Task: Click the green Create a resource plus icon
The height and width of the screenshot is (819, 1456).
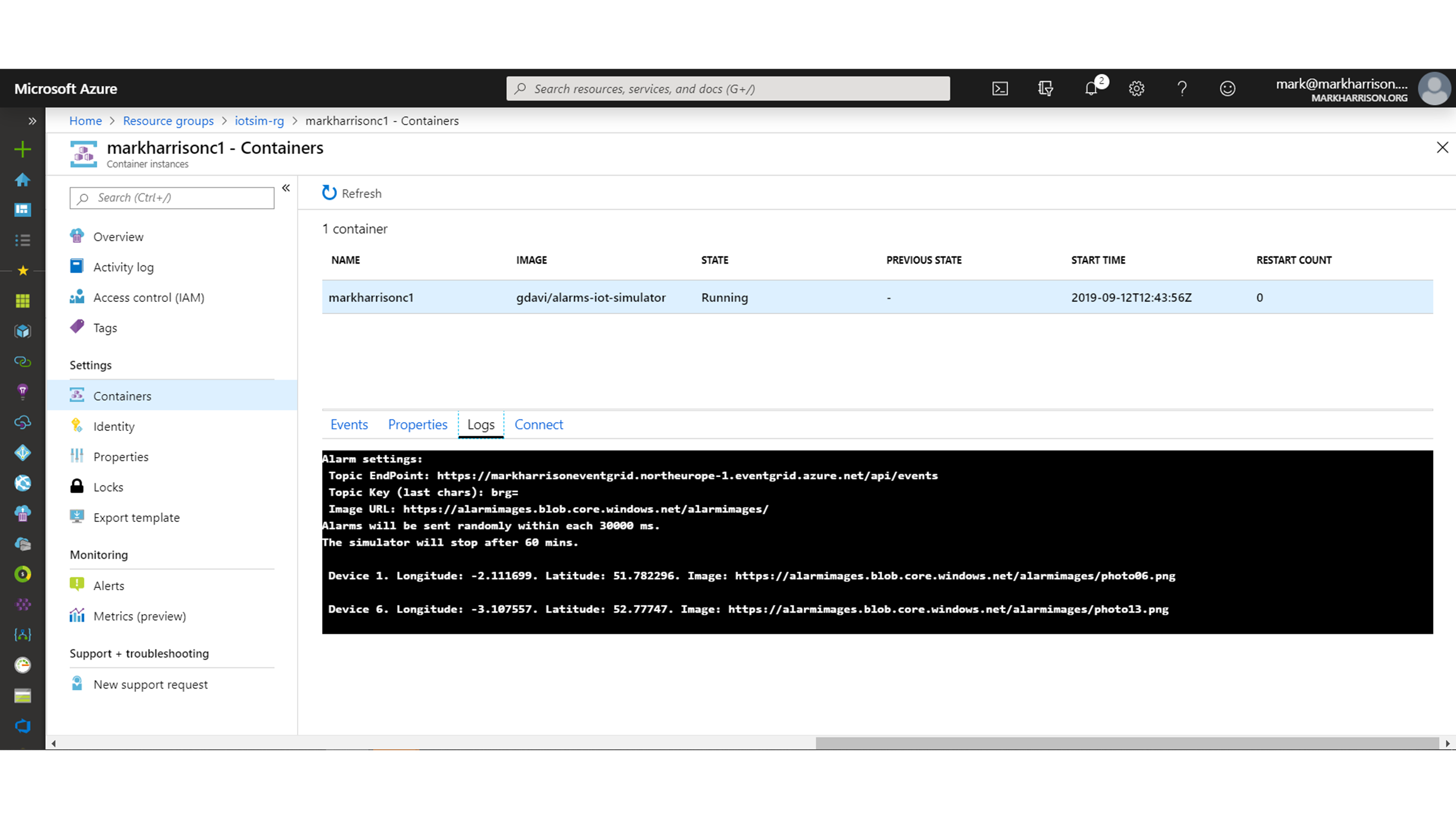Action: point(22,149)
